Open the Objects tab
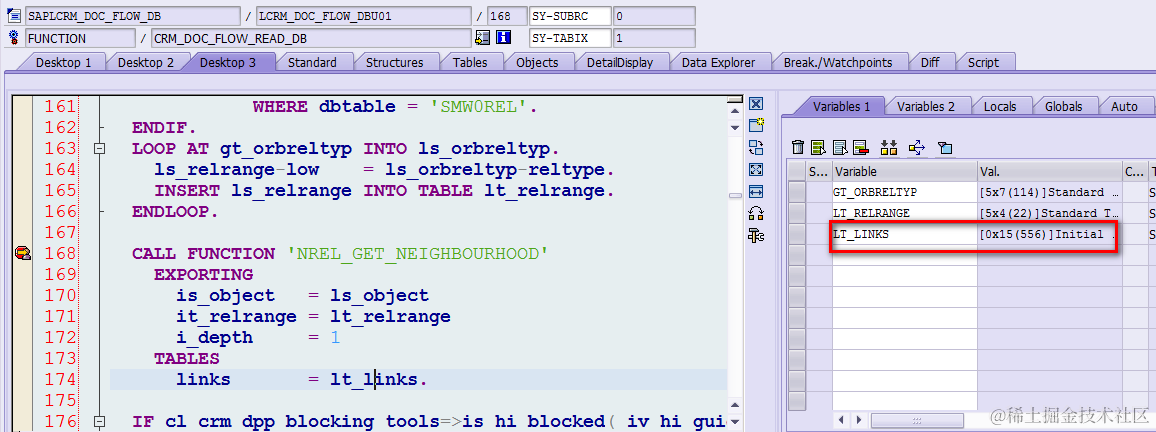The height and width of the screenshot is (432, 1156). click(537, 63)
